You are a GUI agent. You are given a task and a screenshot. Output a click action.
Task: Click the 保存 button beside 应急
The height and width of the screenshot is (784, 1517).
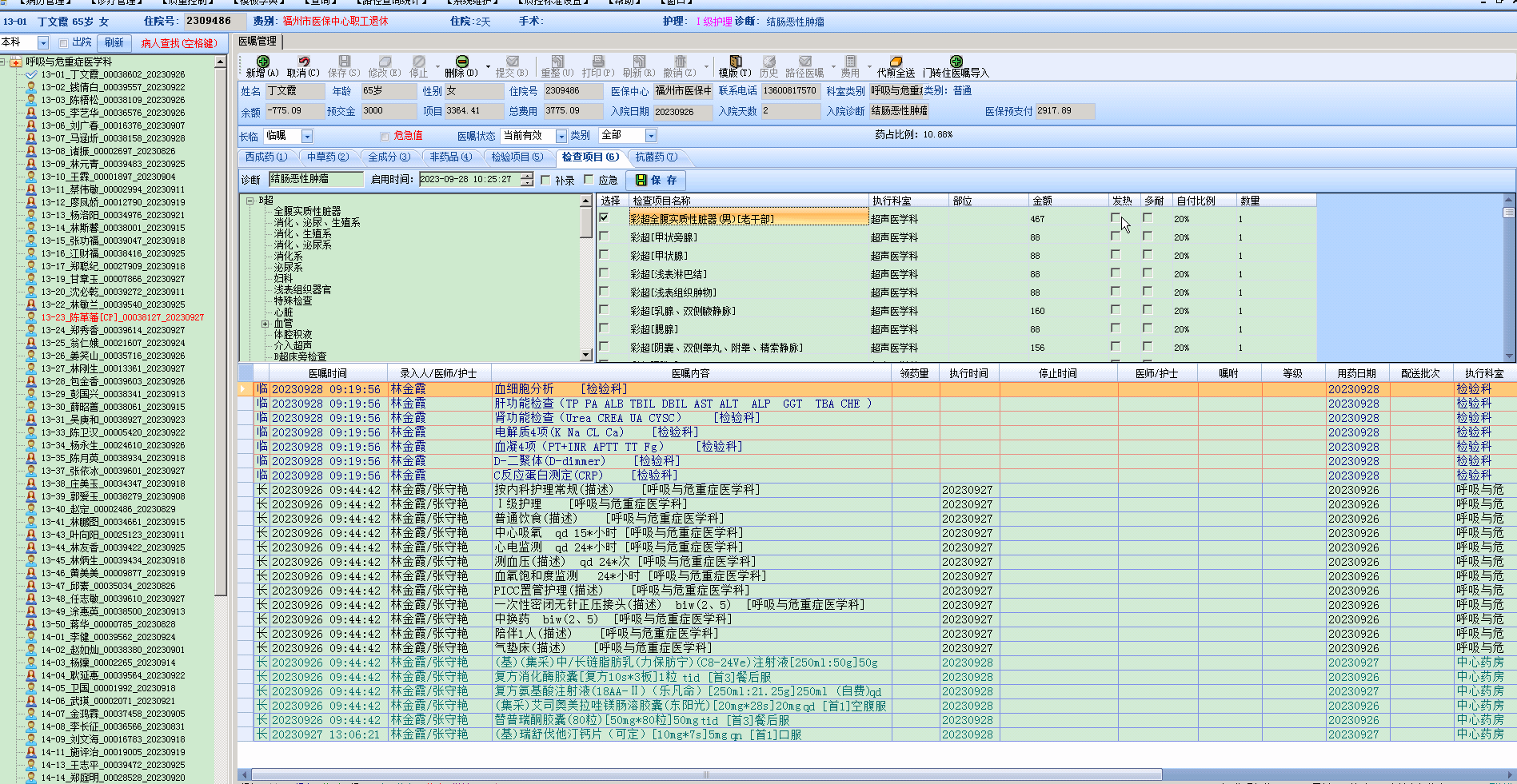[x=656, y=180]
